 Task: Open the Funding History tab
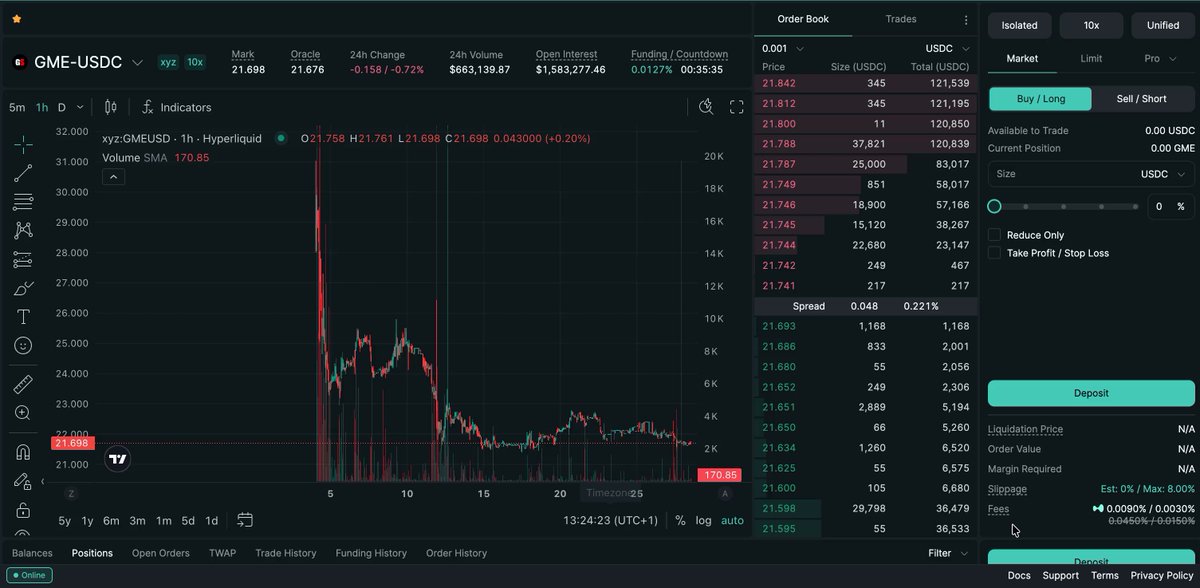371,553
